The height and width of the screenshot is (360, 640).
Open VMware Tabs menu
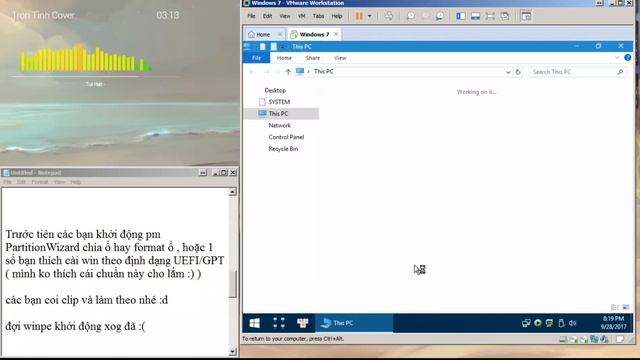click(x=318, y=16)
